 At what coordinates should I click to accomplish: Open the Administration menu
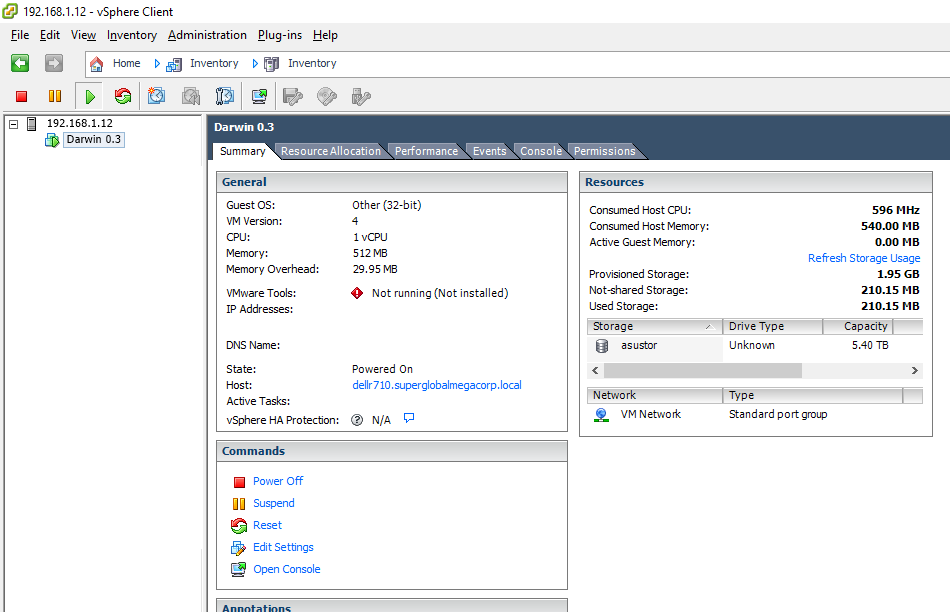207,35
